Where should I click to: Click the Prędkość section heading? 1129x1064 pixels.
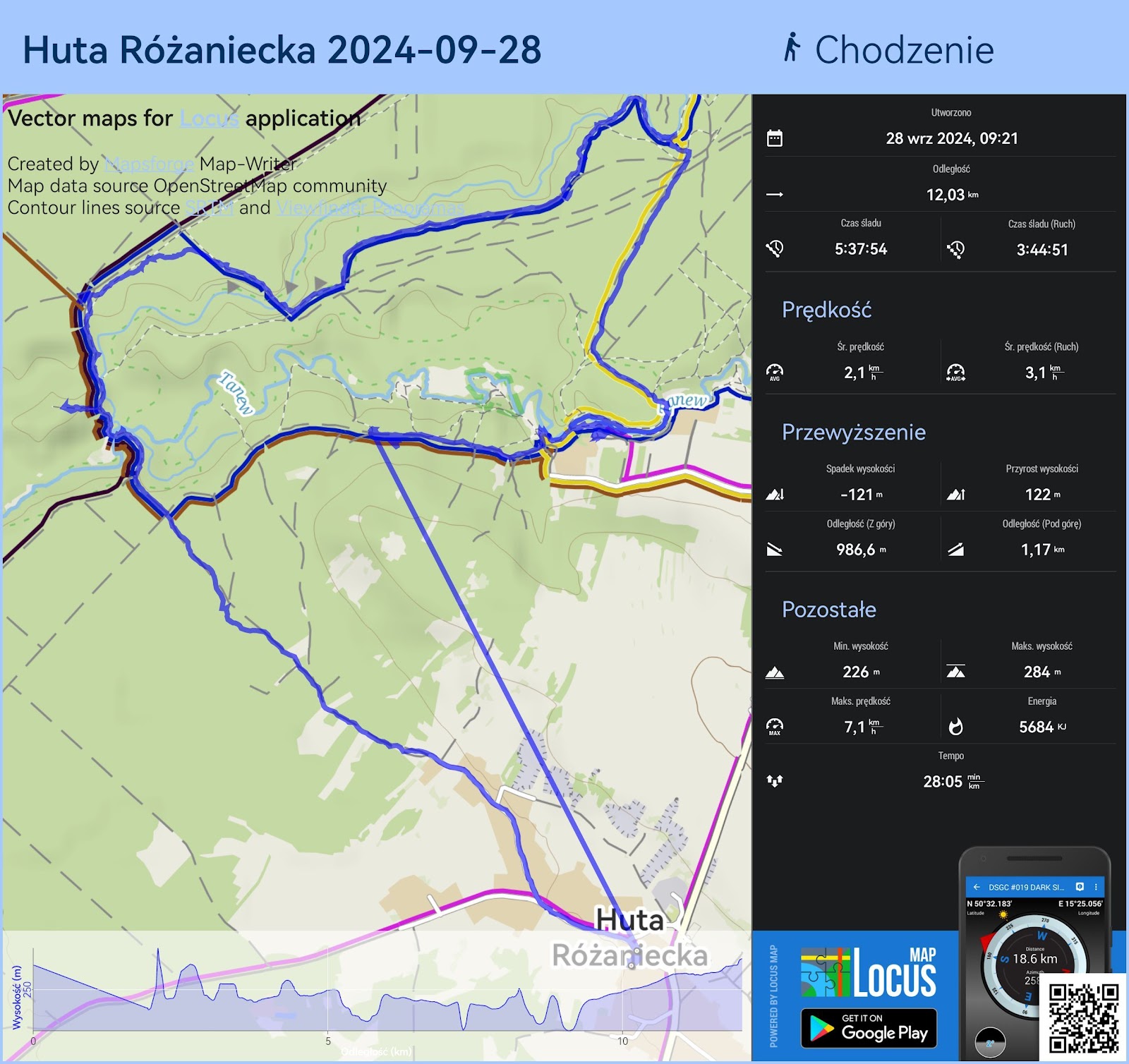(826, 310)
